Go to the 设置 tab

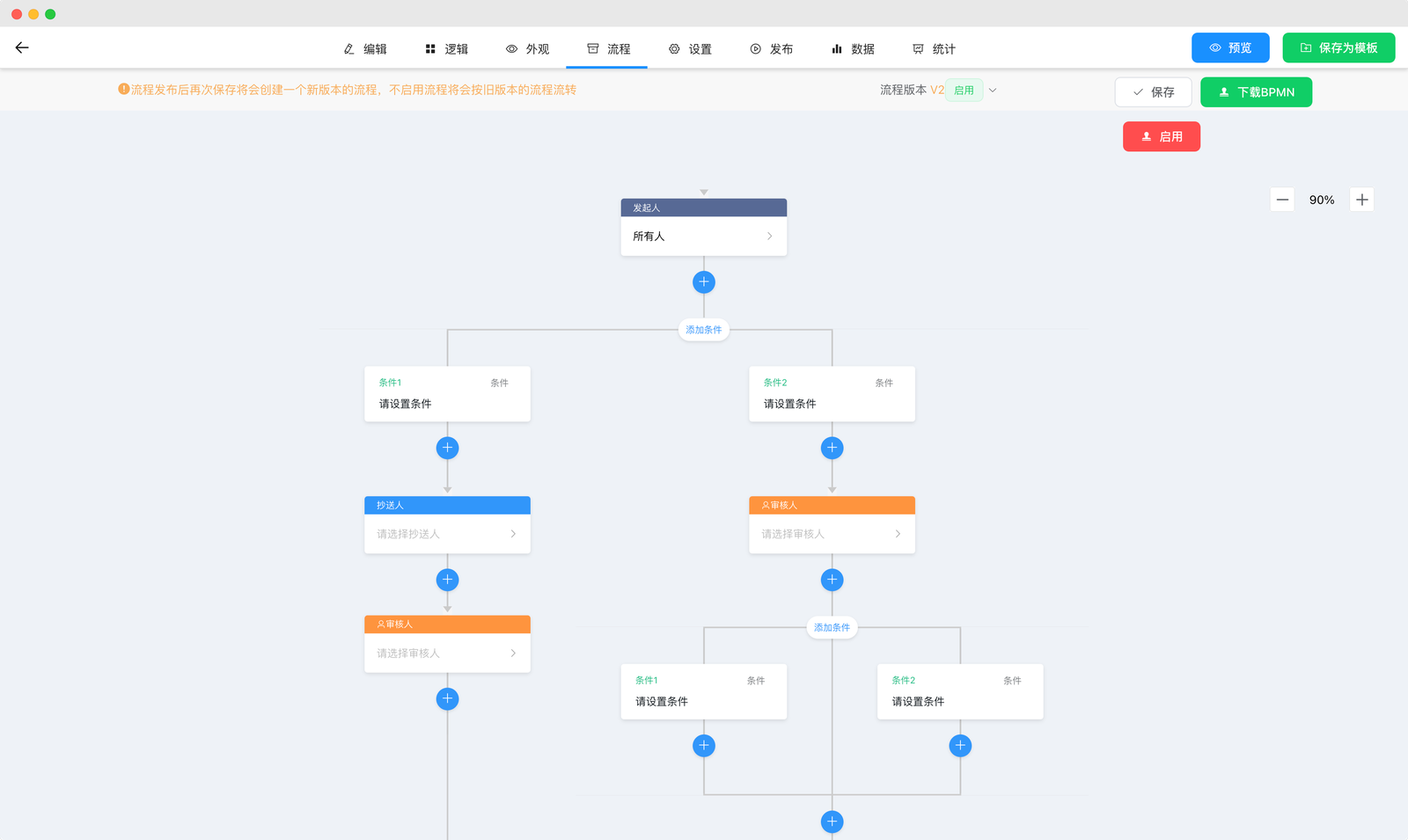(690, 49)
